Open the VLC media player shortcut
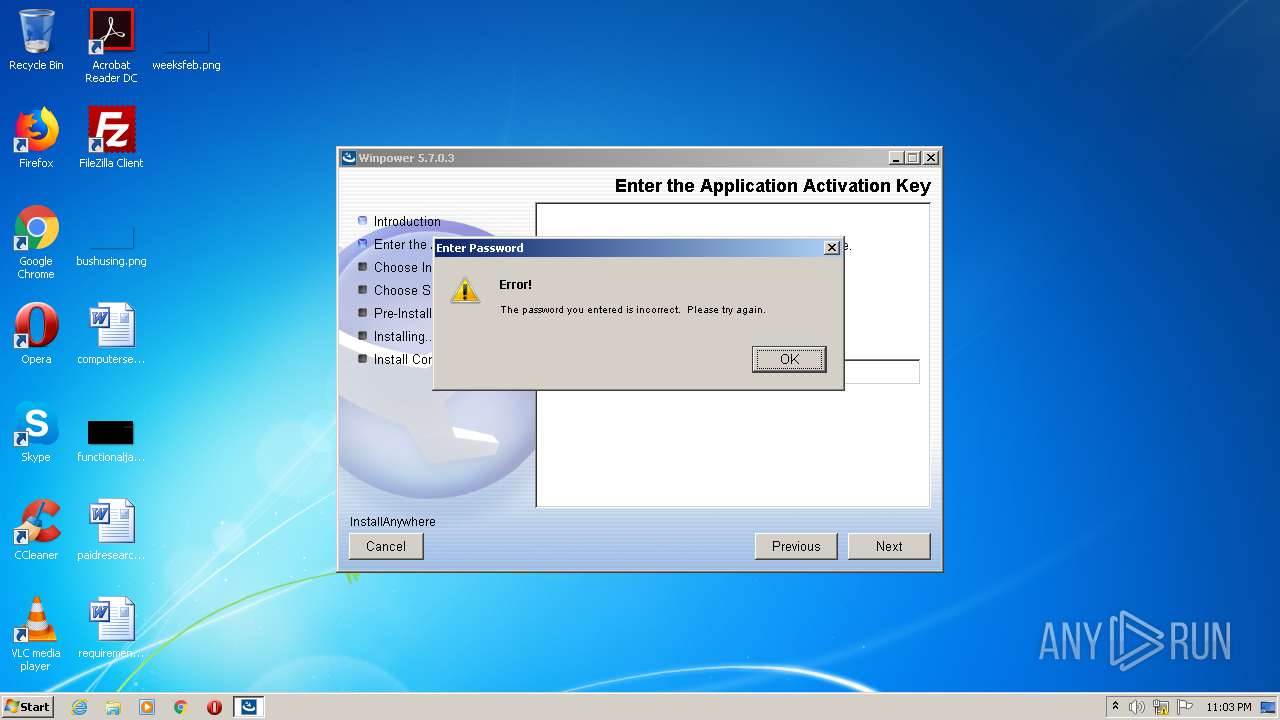 coord(36,634)
